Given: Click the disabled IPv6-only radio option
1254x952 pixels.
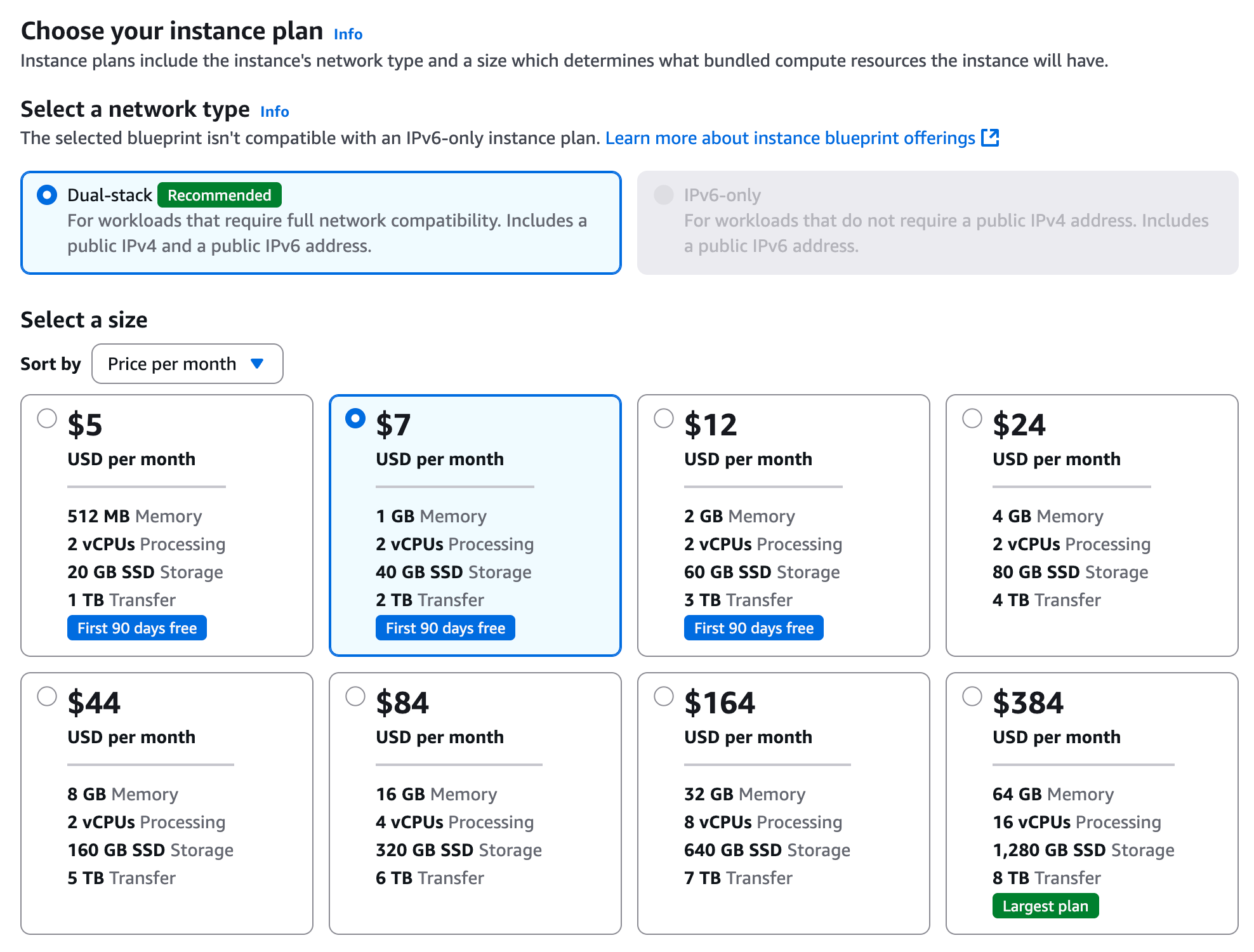Looking at the screenshot, I should point(663,195).
